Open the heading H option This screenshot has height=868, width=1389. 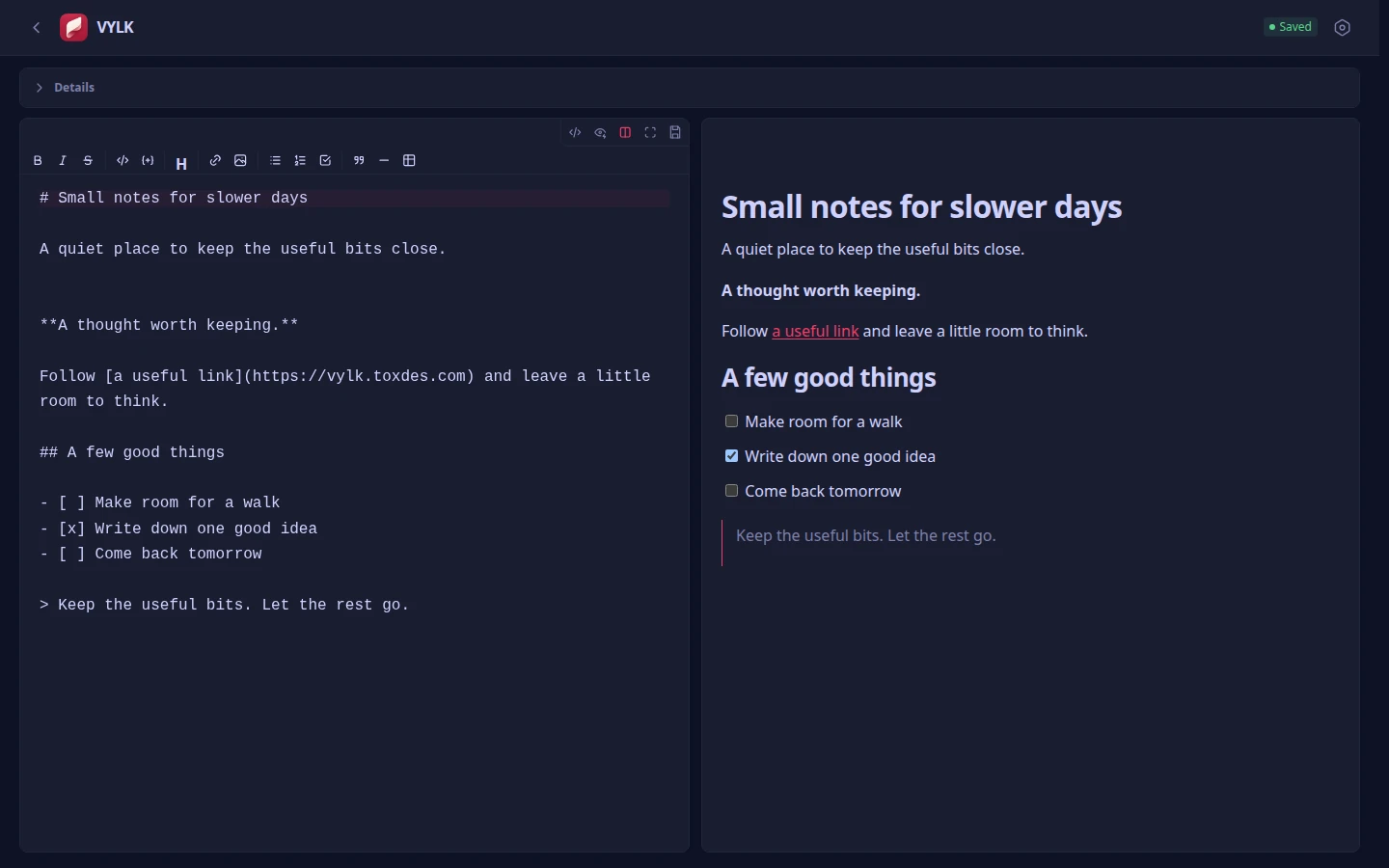point(181,164)
